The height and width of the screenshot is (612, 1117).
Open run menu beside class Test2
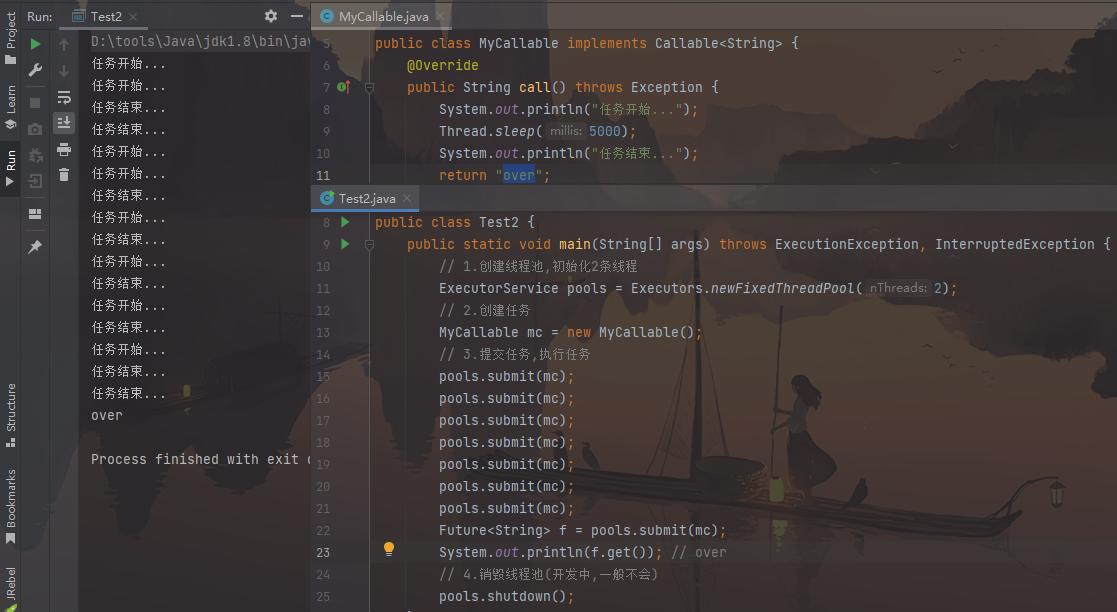pyautogui.click(x=345, y=222)
